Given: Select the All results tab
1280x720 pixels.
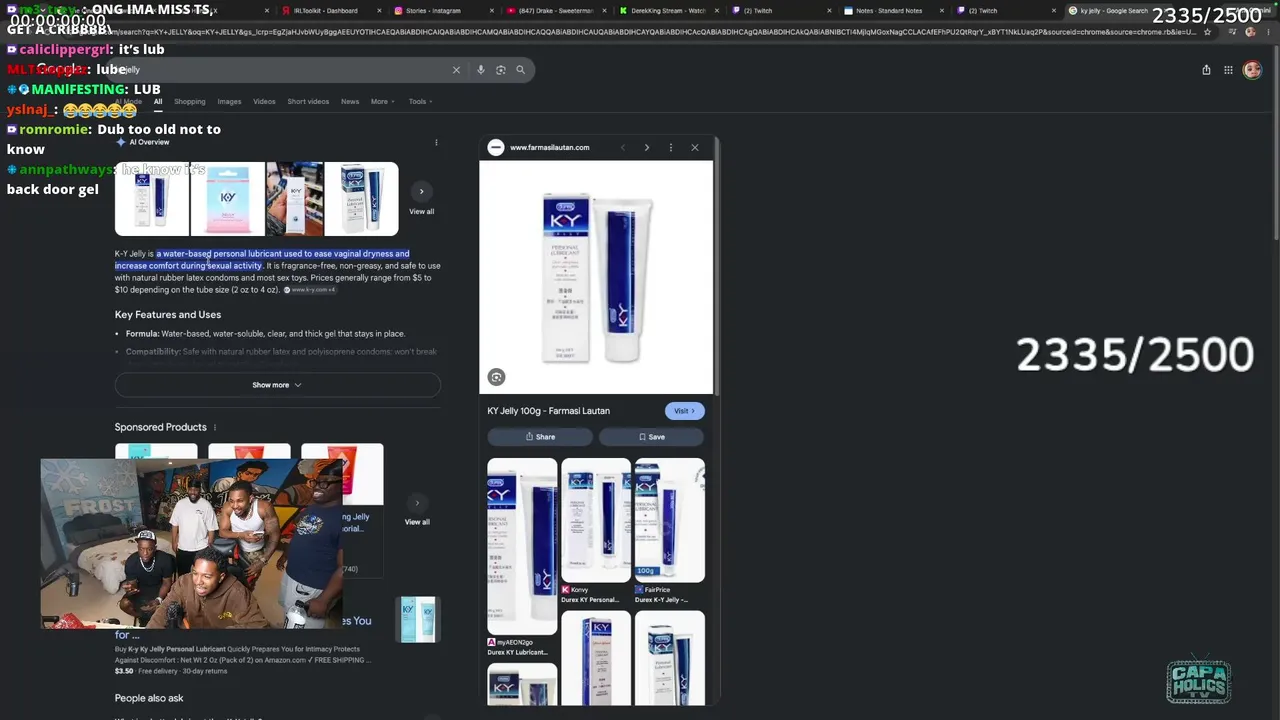Looking at the screenshot, I should (x=158, y=101).
